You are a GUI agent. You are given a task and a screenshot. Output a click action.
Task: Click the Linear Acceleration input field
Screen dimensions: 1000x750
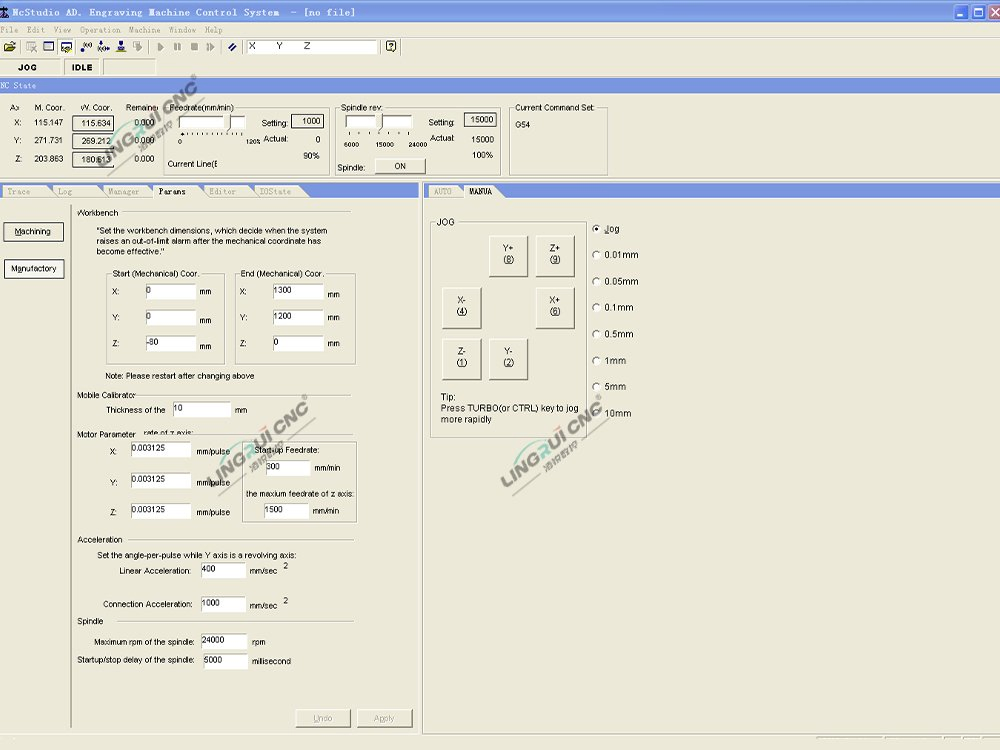point(222,570)
